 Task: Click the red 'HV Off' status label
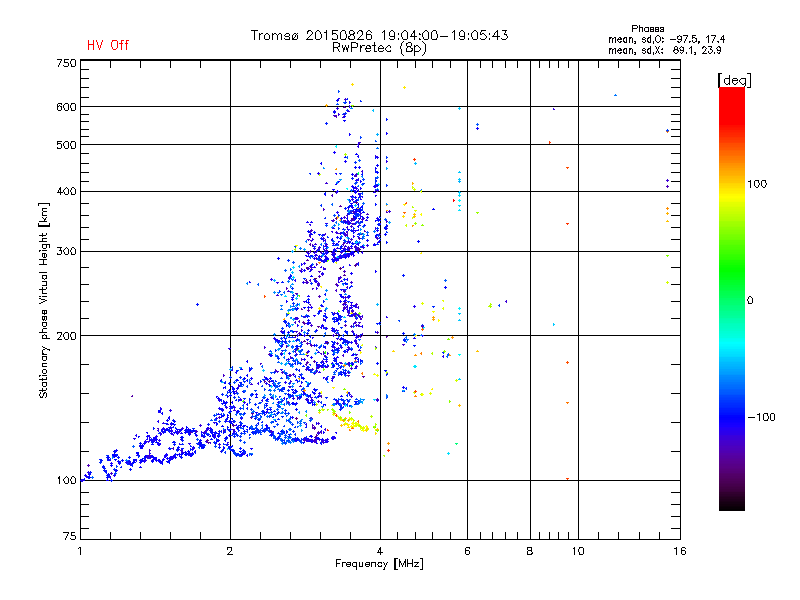tap(108, 45)
